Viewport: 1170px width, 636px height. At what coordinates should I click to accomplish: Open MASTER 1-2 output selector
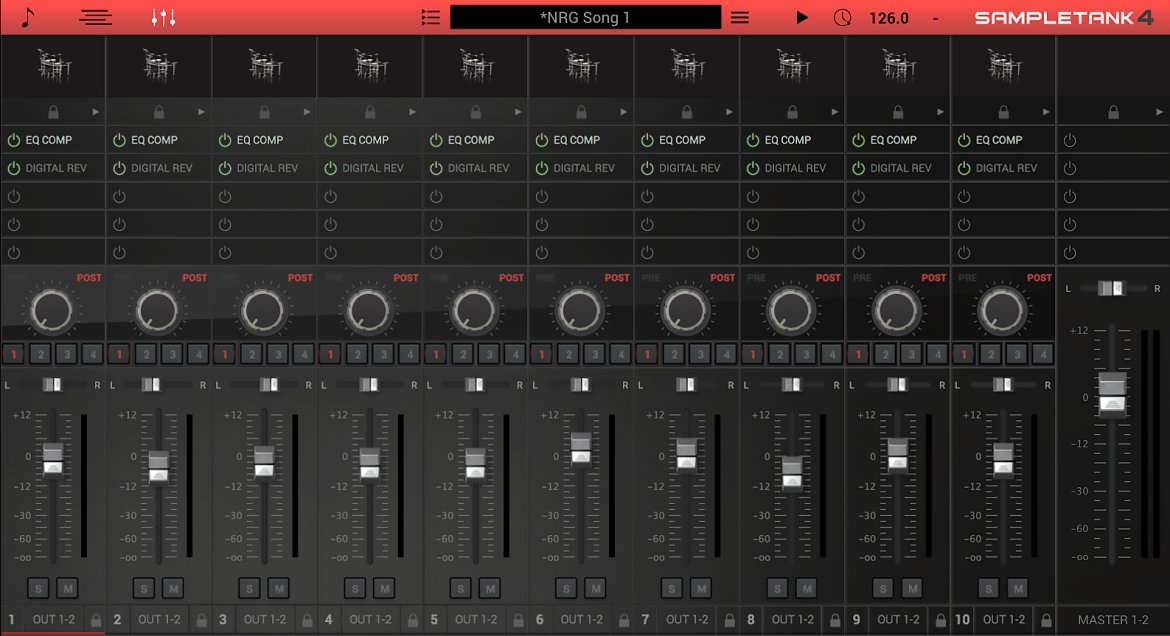pyautogui.click(x=1113, y=620)
